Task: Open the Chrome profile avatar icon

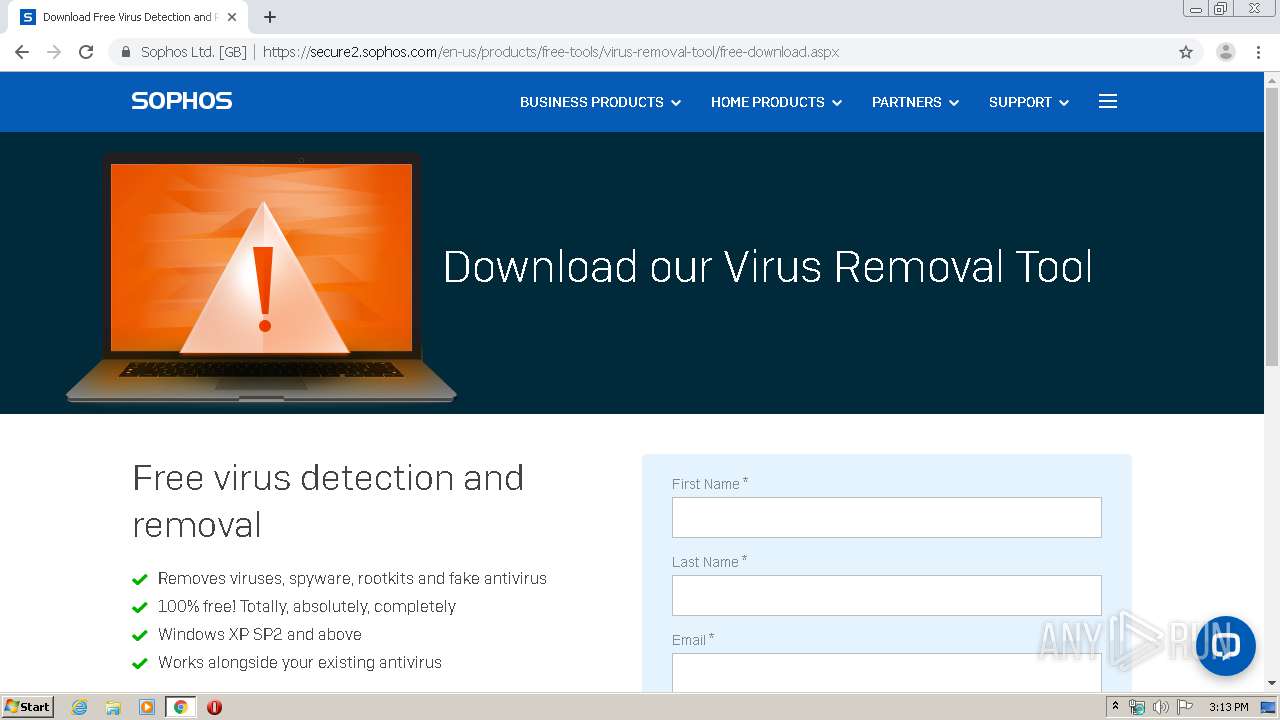Action: coord(1225,52)
